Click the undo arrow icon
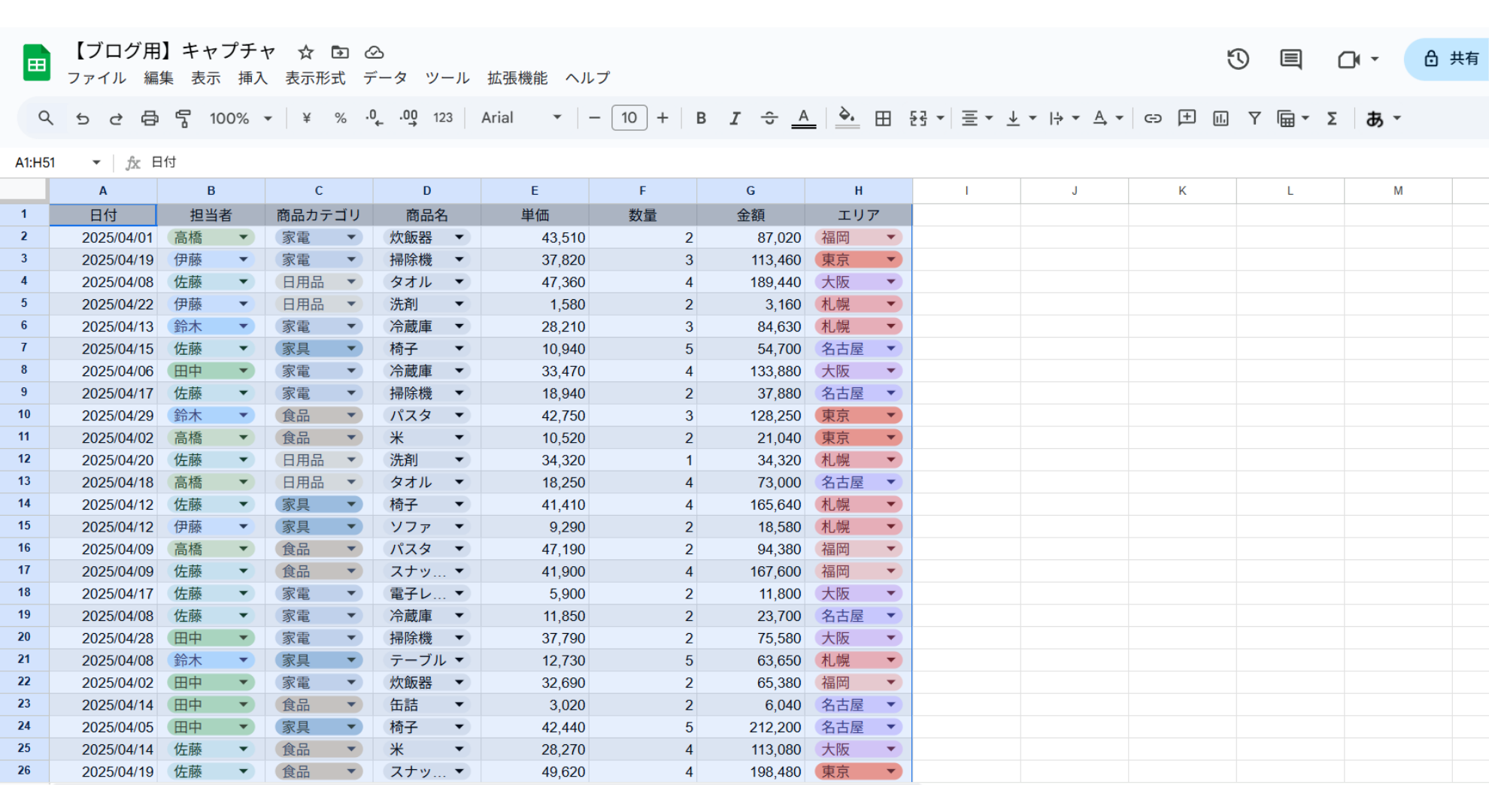Viewport: 1489px width, 812px height. [x=83, y=118]
